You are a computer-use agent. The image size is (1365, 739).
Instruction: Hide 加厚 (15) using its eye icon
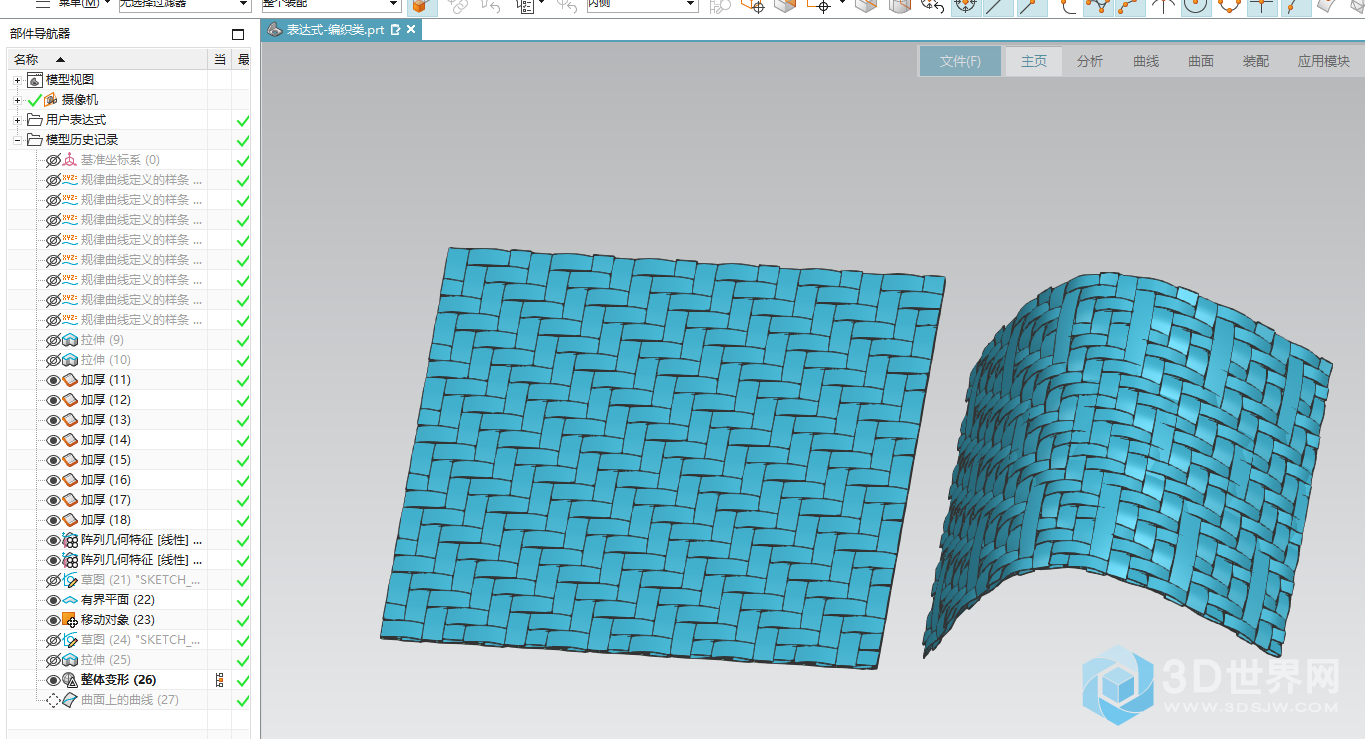54,460
